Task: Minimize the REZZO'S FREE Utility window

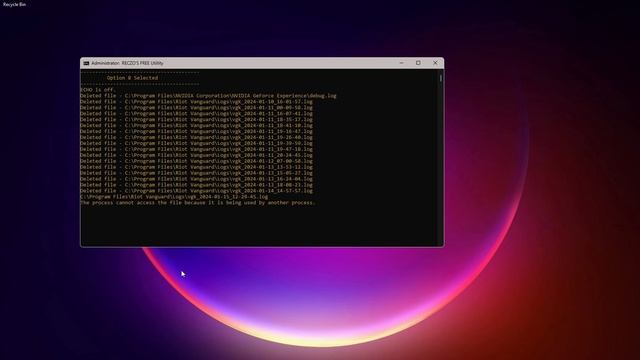Action: [x=401, y=63]
